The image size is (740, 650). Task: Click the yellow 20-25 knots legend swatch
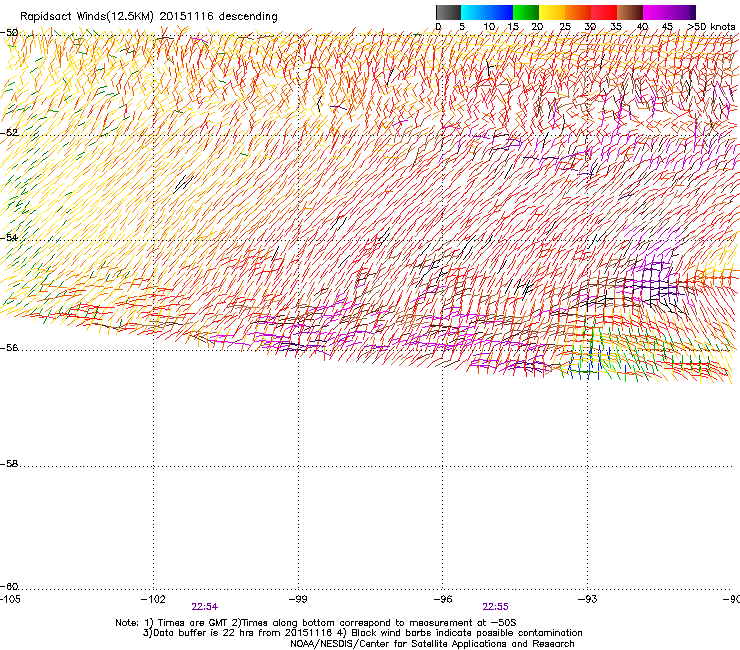[552, 12]
